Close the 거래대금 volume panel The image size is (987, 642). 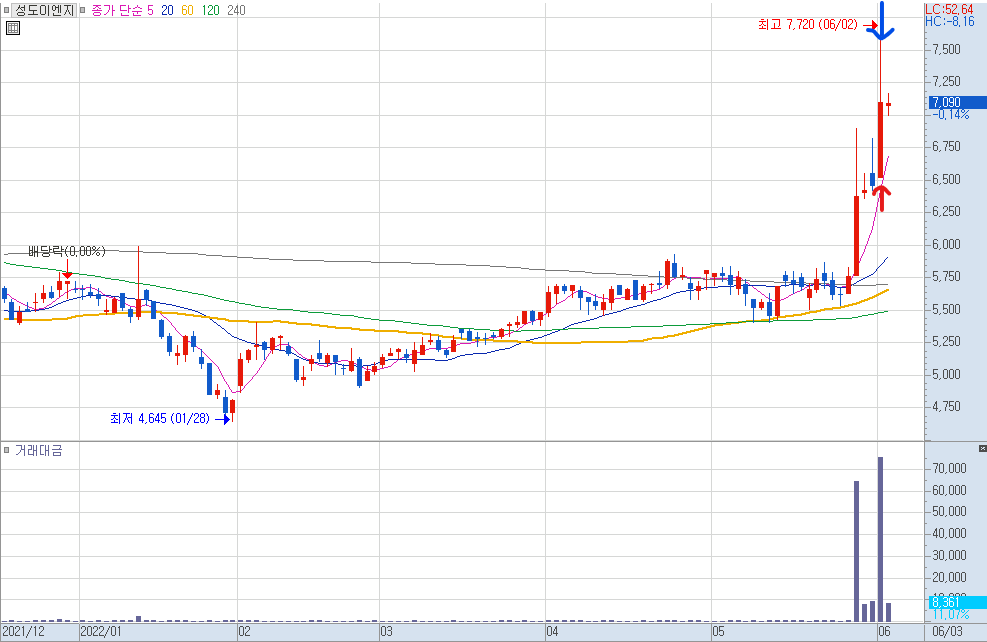tap(982, 448)
